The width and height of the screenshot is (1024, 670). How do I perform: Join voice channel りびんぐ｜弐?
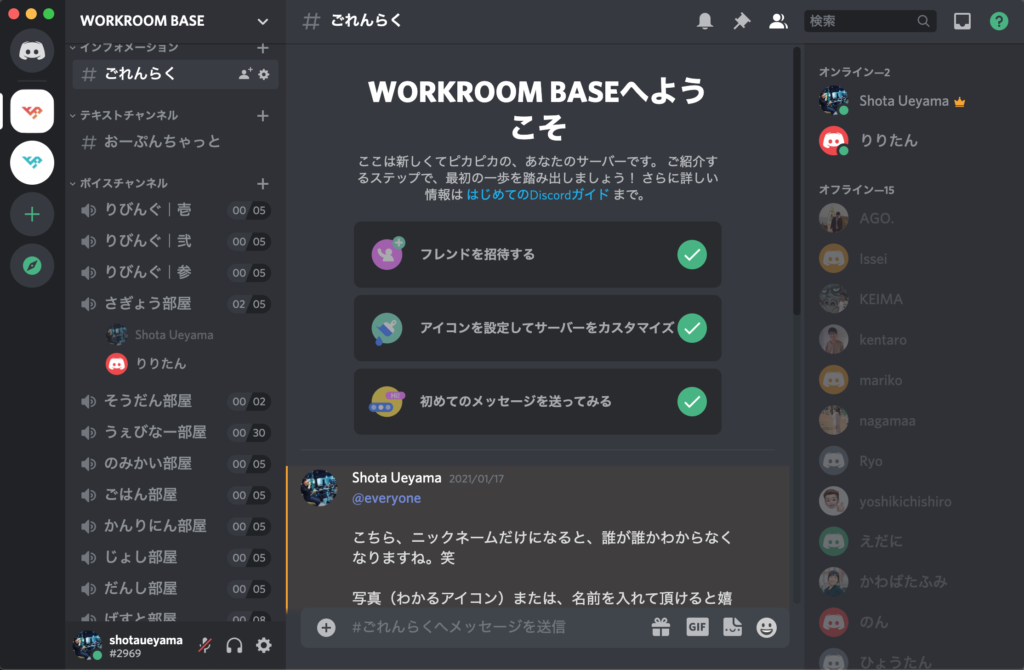coord(176,242)
